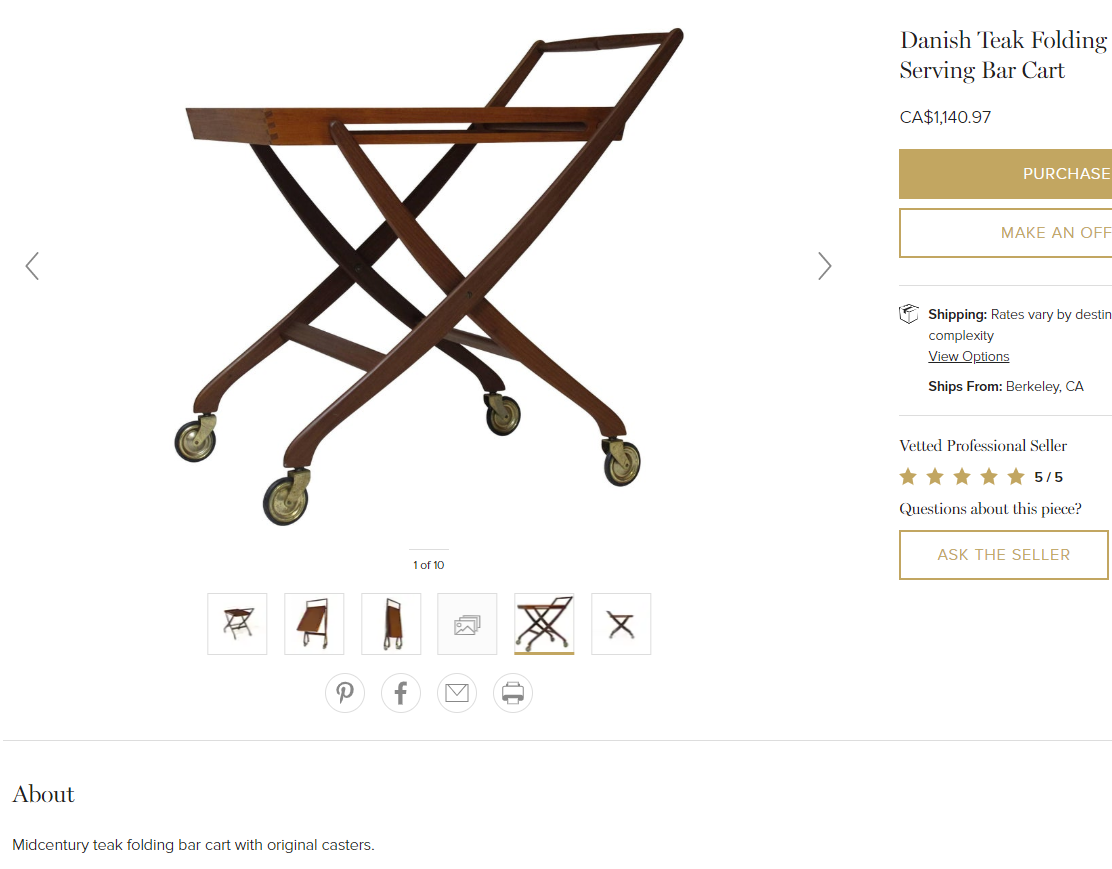
Task: Print this listing with printer icon
Action: tap(513, 692)
